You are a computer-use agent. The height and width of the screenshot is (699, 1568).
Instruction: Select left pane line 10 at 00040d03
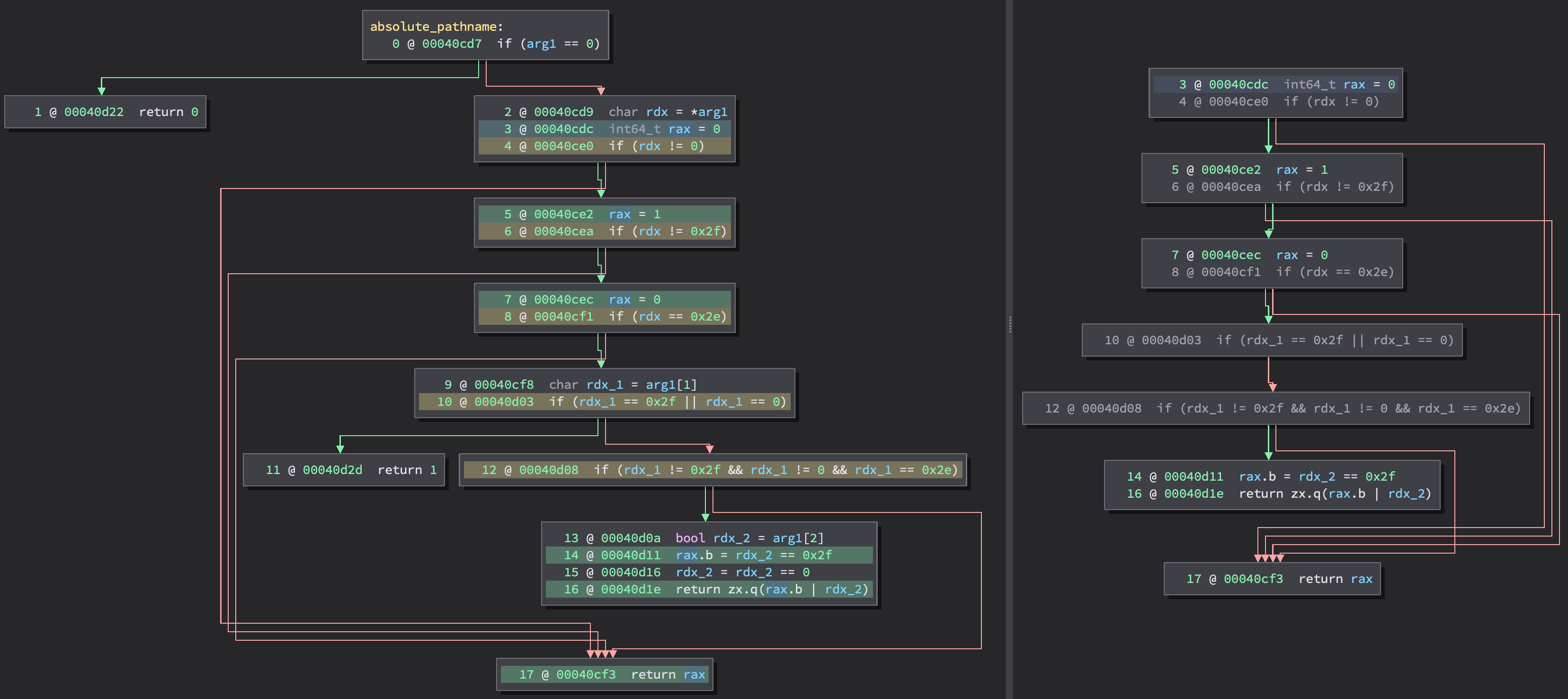point(604,401)
